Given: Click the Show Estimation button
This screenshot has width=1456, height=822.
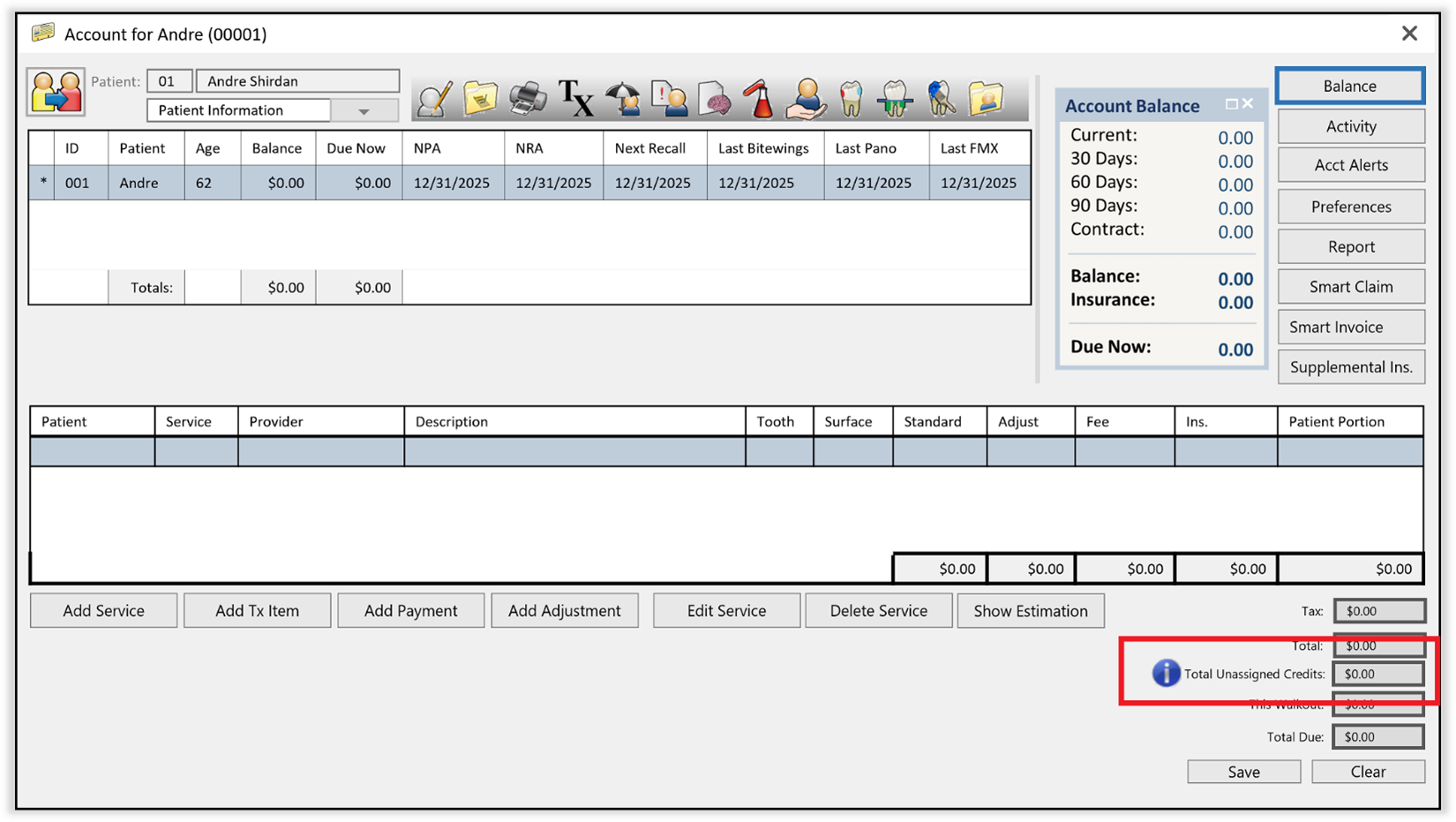Looking at the screenshot, I should tap(1031, 610).
